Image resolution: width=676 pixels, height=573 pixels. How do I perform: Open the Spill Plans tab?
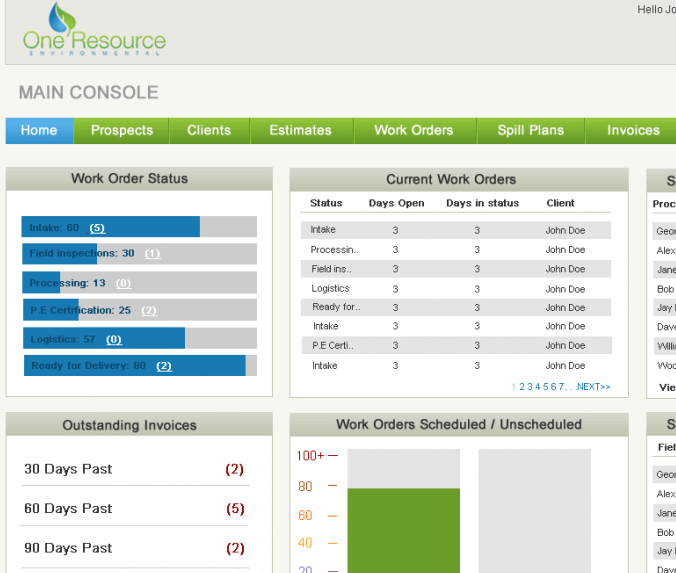tap(531, 130)
